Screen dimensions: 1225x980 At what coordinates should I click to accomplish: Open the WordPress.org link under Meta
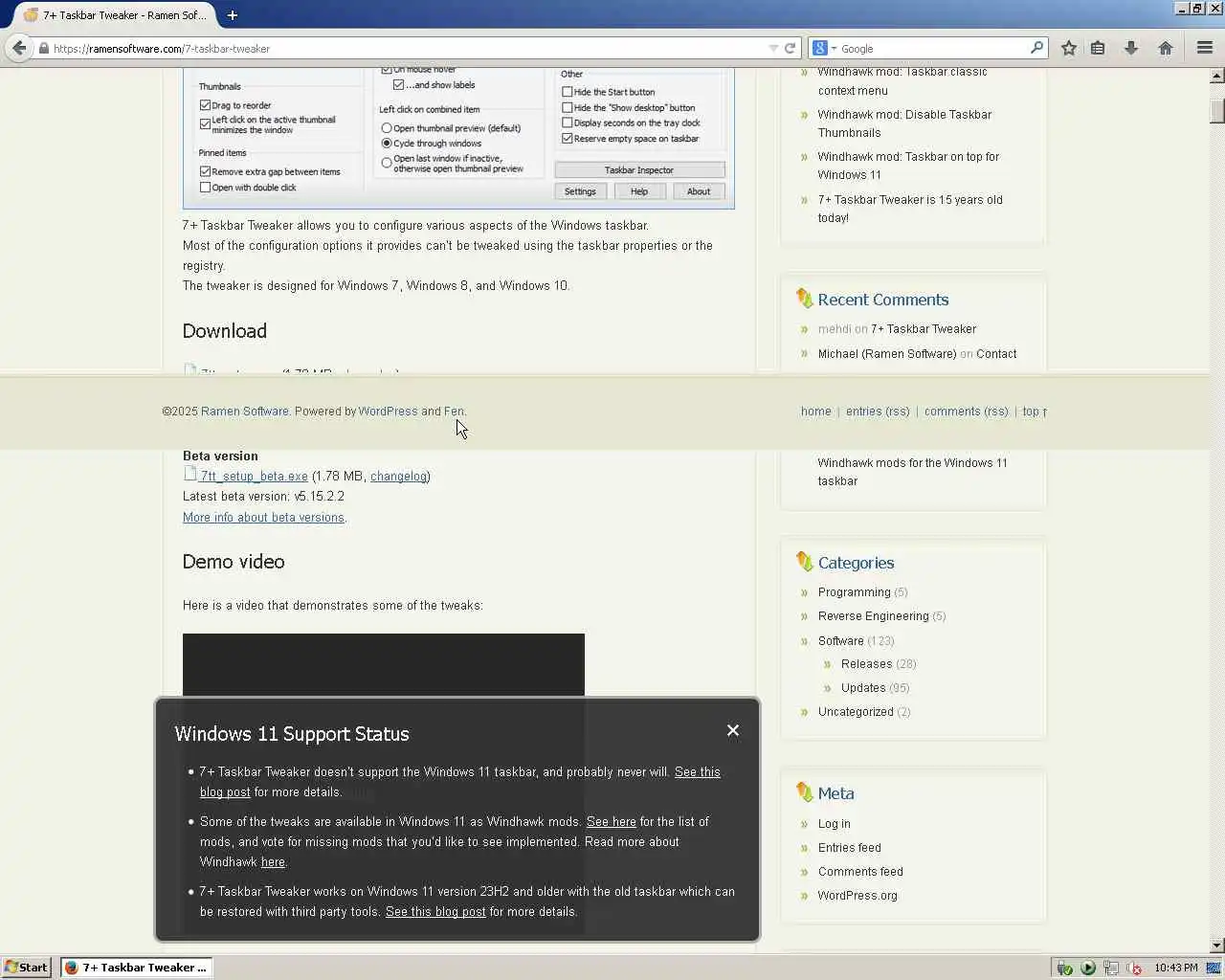857,895
